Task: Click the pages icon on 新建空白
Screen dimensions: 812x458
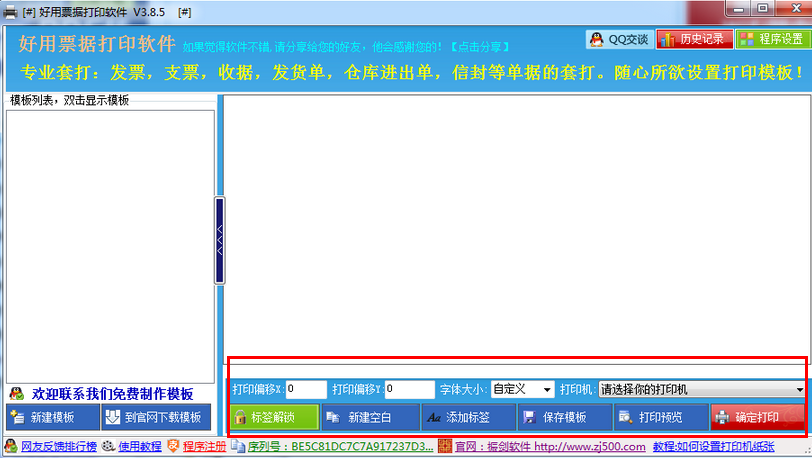Action: 333,417
